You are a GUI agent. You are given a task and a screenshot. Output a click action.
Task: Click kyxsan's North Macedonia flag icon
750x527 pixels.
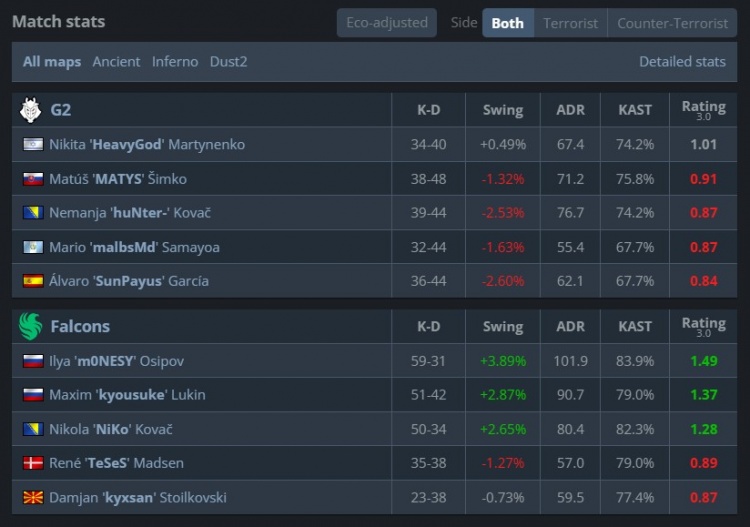pyautogui.click(x=33, y=497)
